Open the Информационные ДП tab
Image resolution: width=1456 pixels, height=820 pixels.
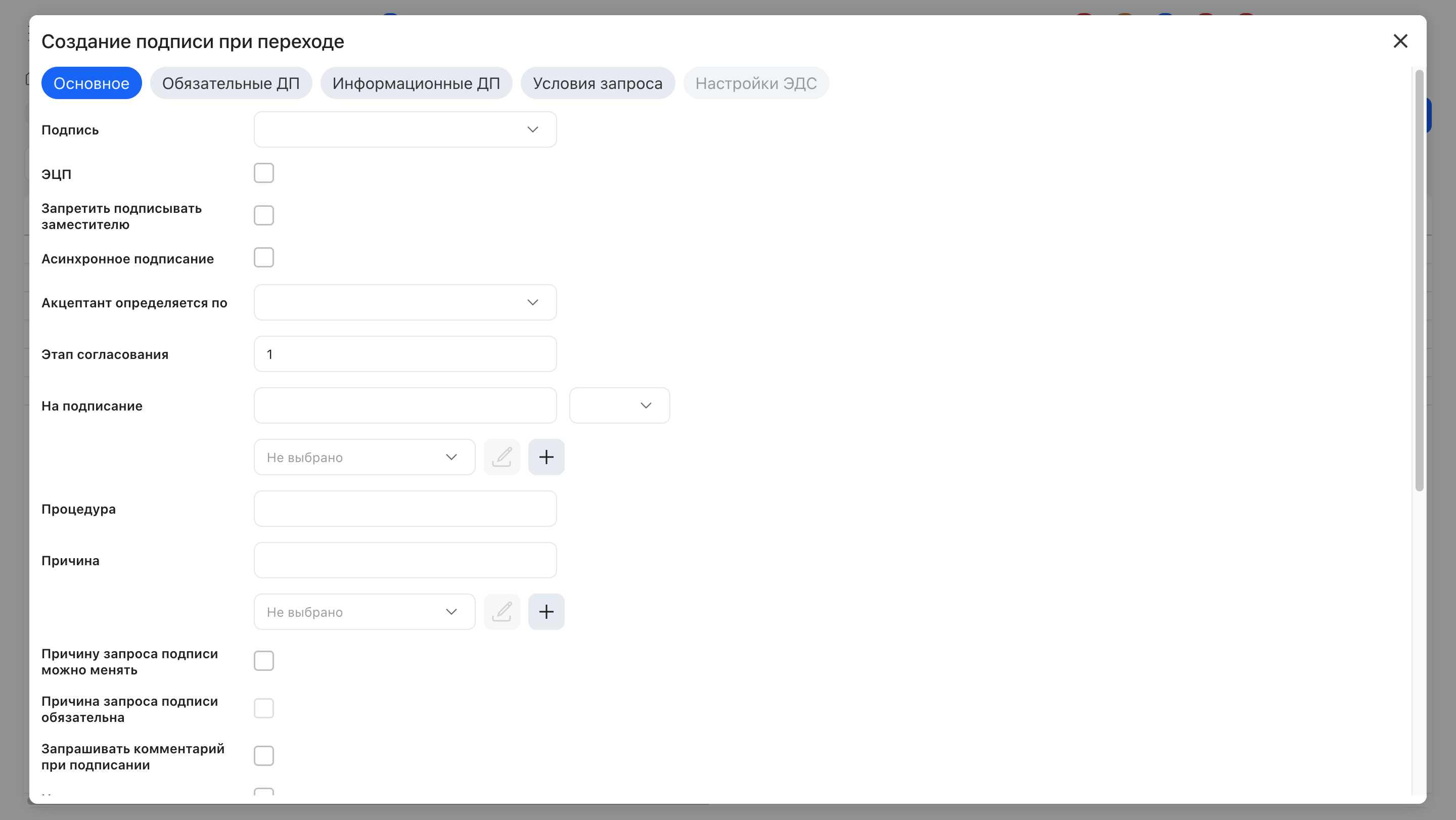click(416, 83)
